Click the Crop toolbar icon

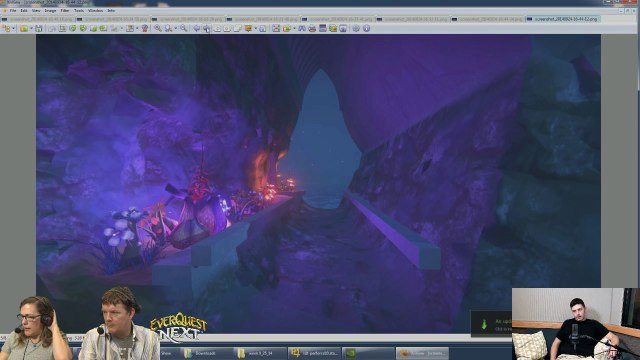[62, 28]
